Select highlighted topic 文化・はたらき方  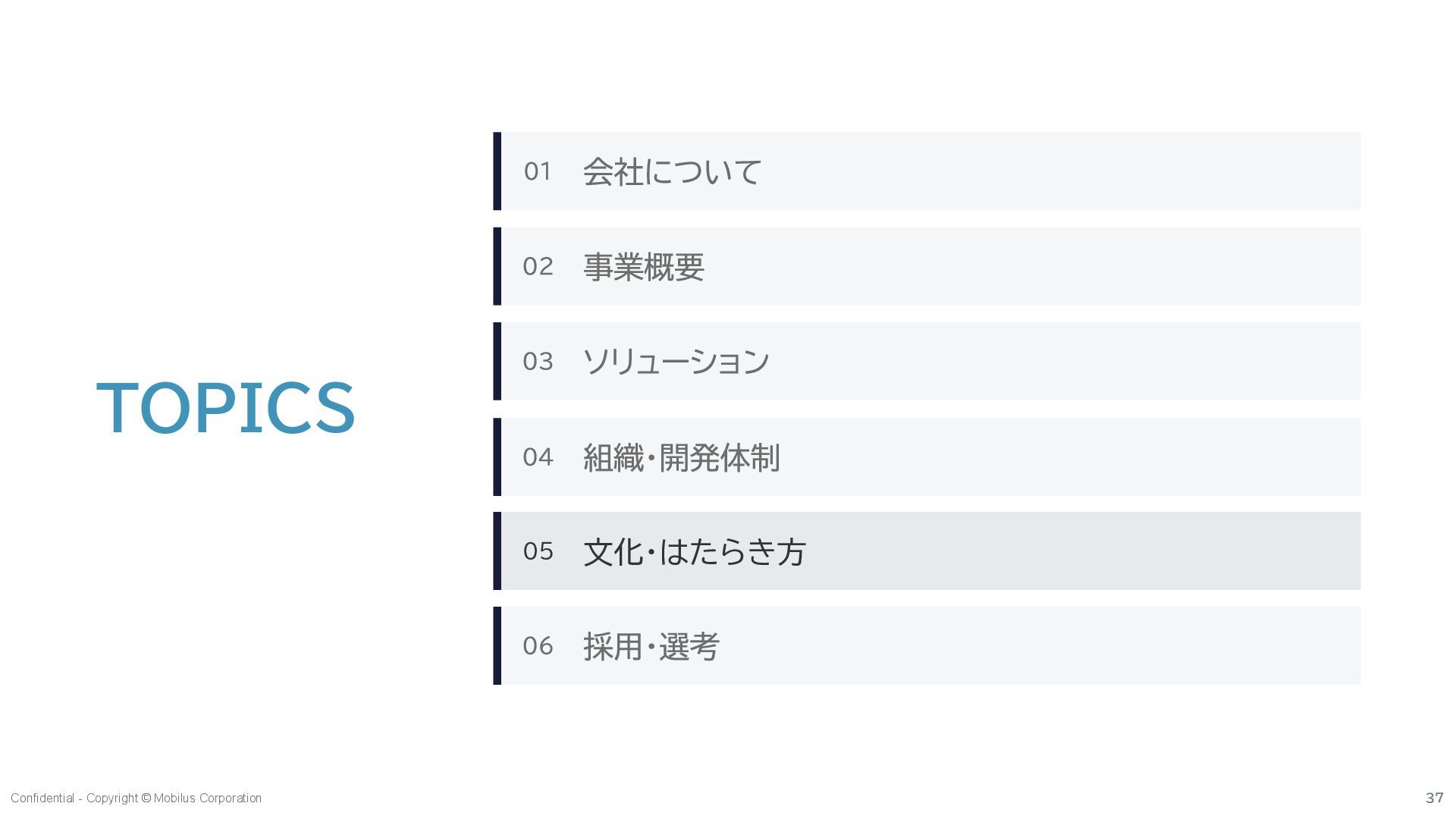pyautogui.click(x=927, y=551)
